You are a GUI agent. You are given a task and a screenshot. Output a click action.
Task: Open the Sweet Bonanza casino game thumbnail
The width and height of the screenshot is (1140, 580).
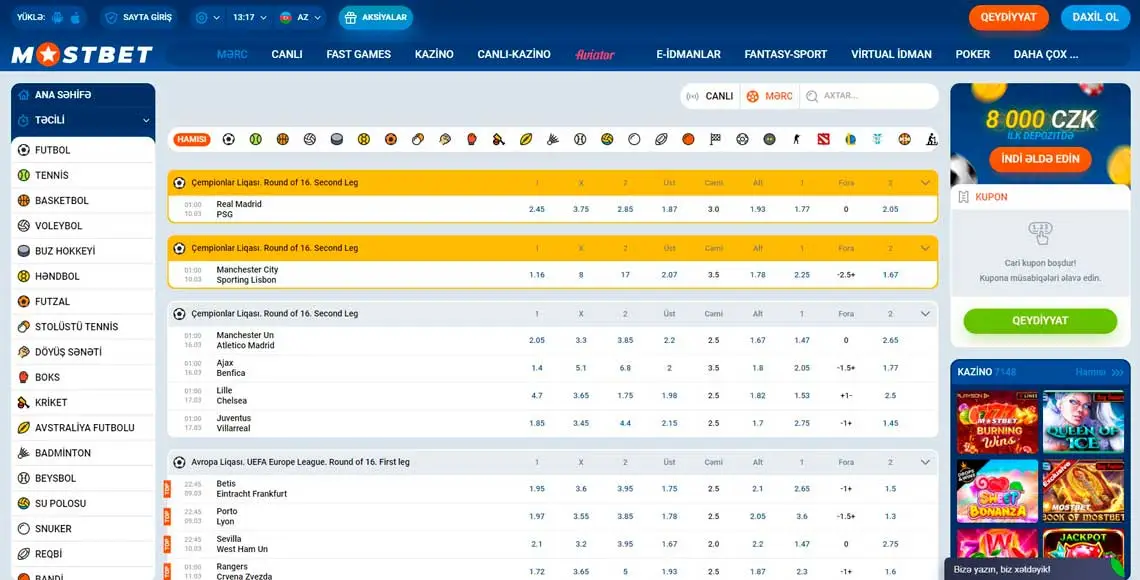pyautogui.click(x=997, y=491)
